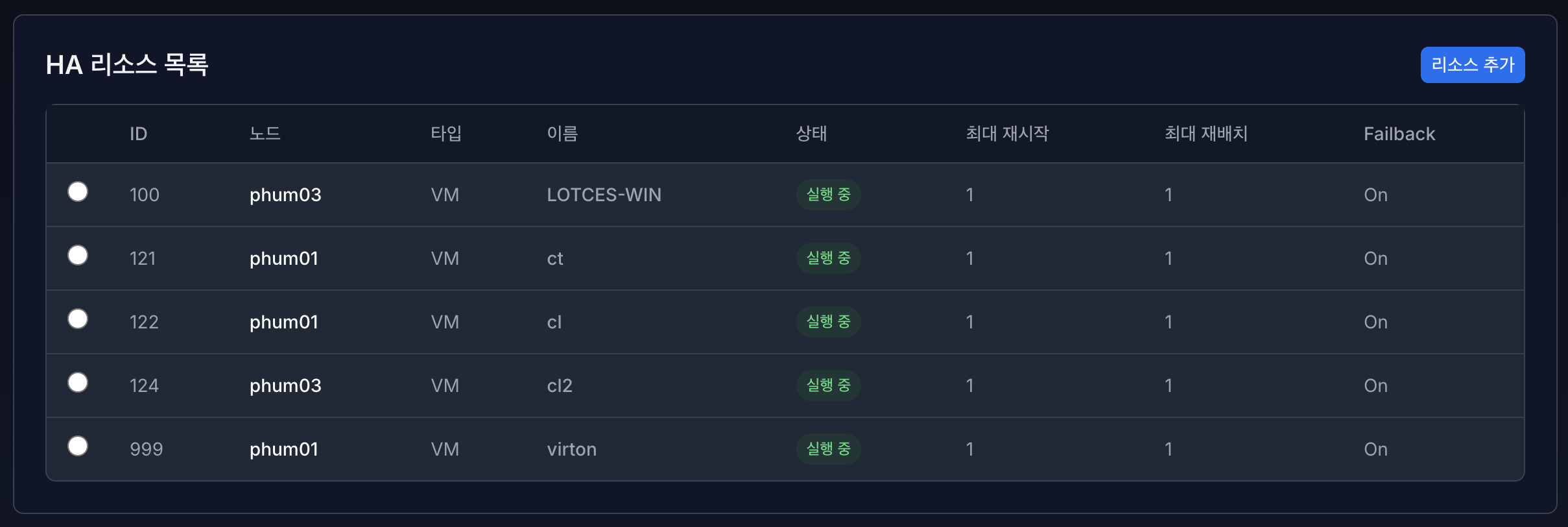This screenshot has width=1568, height=527.
Task: Select the radio button for VM 100
Action: tap(77, 191)
